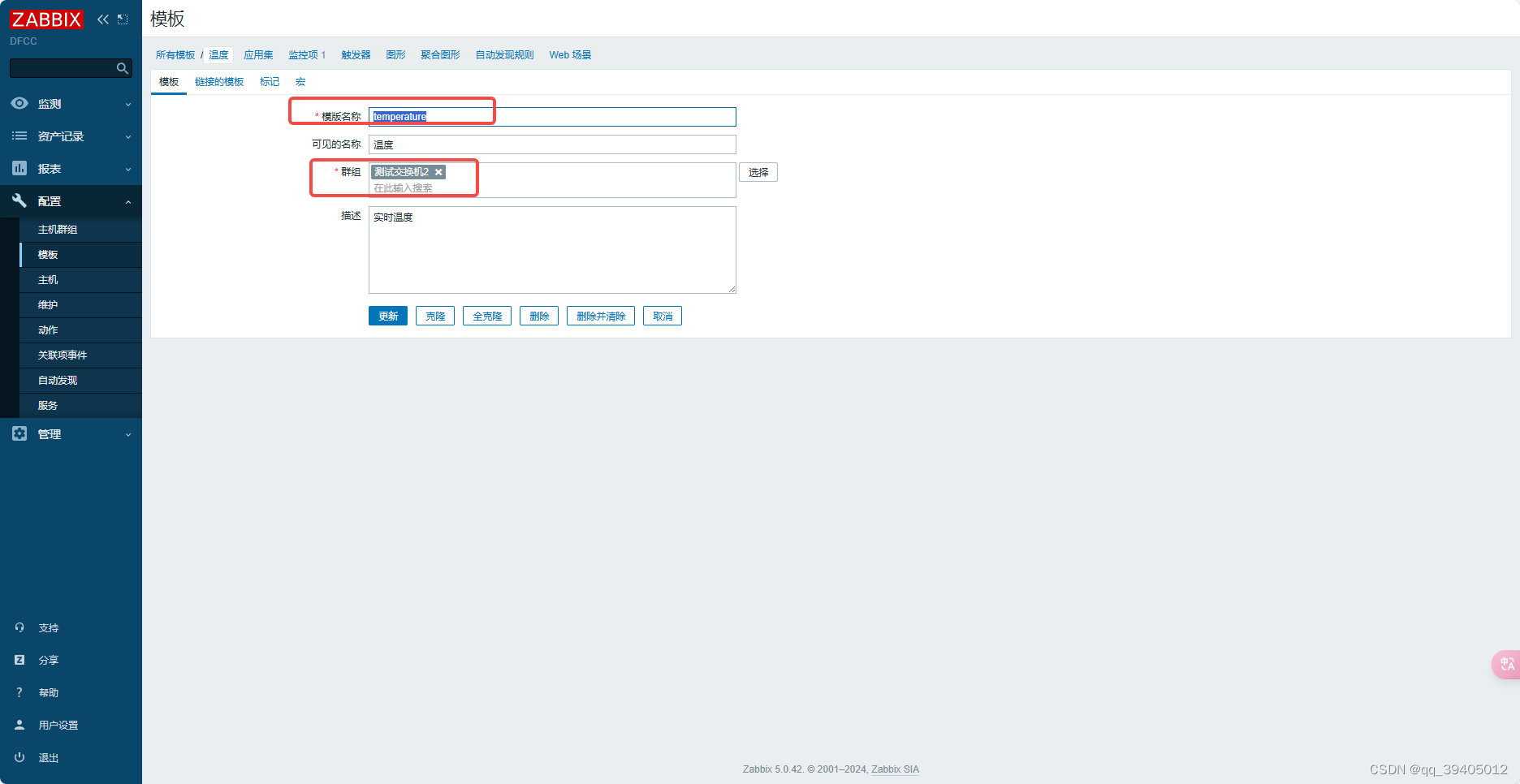Click the 删除并清除 button

(601, 316)
